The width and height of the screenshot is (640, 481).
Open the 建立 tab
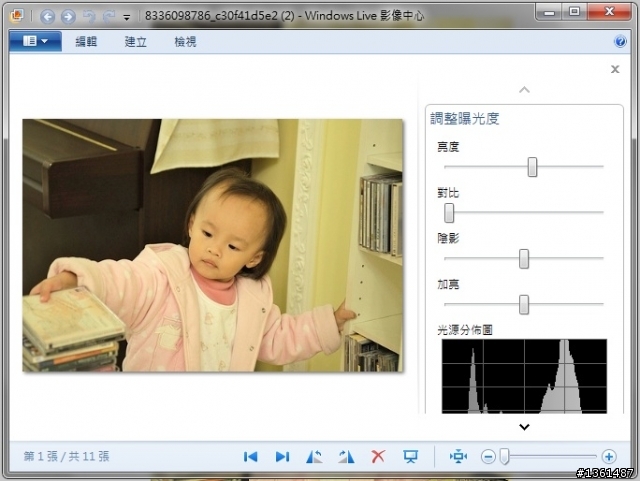pos(136,42)
